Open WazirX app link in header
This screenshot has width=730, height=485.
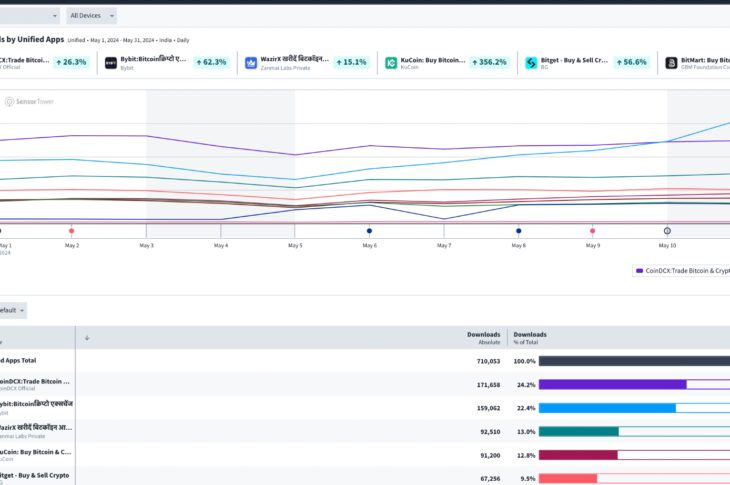(294, 59)
